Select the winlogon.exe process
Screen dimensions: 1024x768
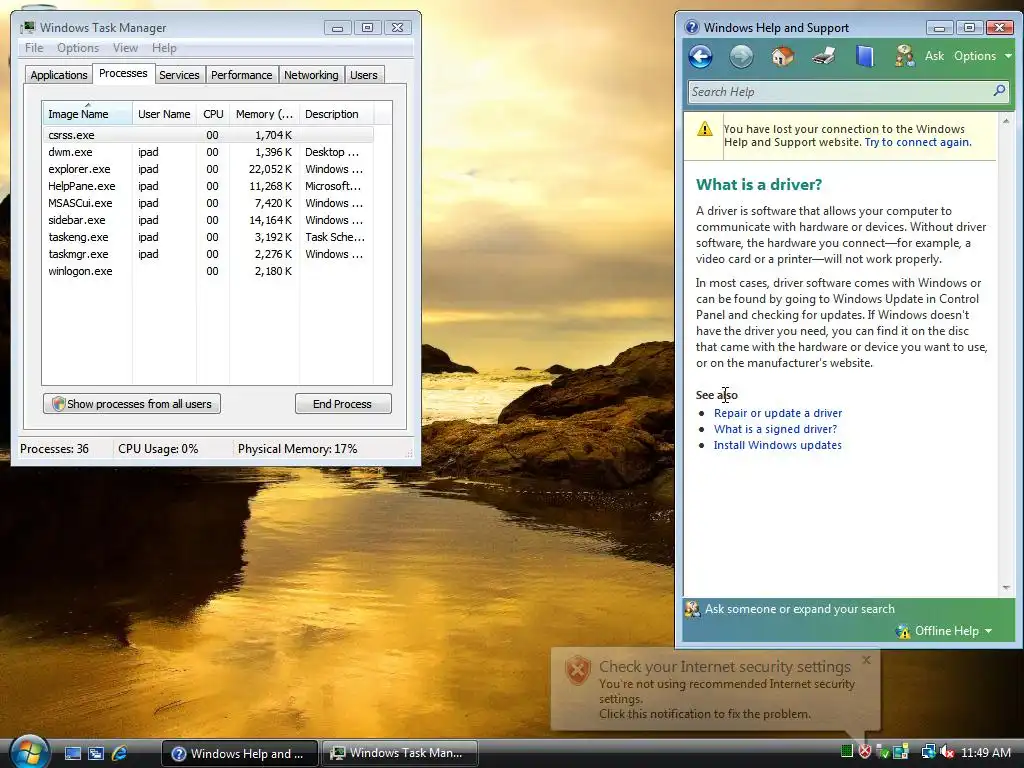[208, 271]
